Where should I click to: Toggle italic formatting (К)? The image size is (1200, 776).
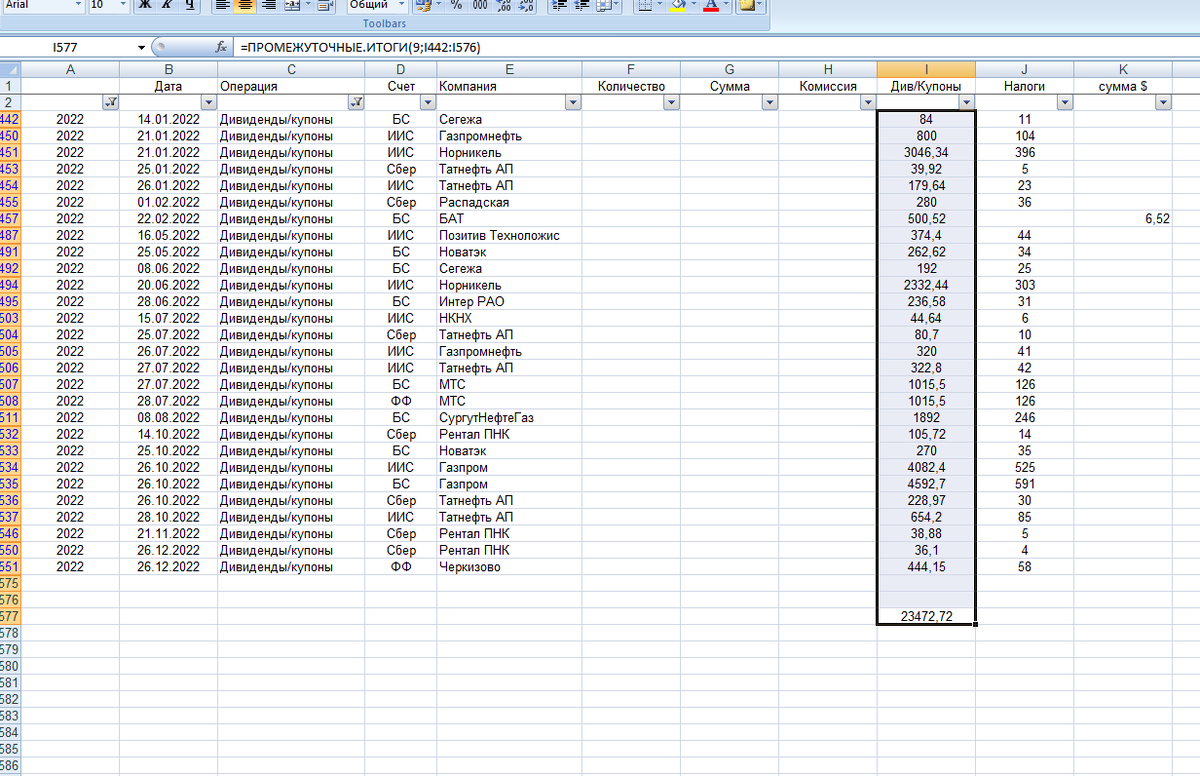(166, 5)
